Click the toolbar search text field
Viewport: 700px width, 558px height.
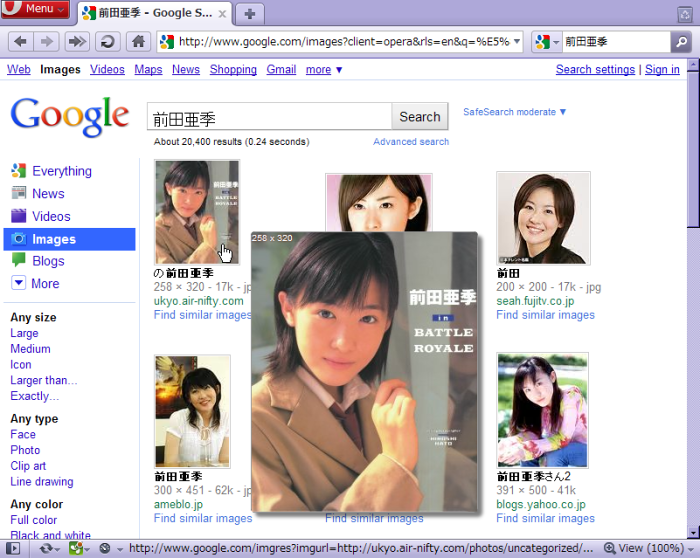click(x=617, y=42)
